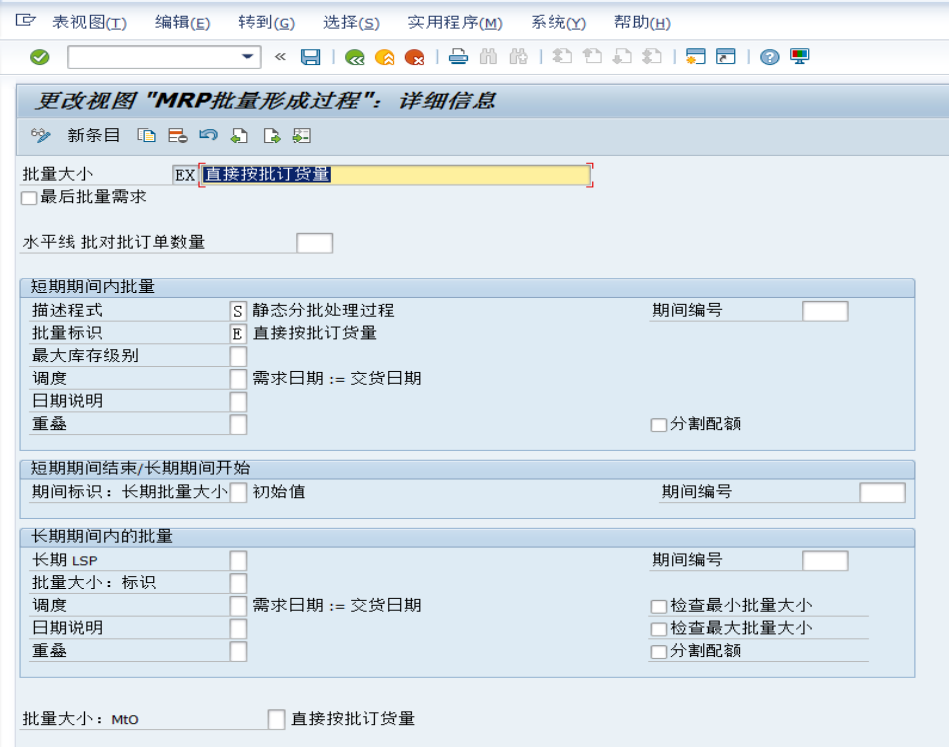This screenshot has height=747, width=949.
Task: Click the short-term 调度 field
Action: (238, 379)
